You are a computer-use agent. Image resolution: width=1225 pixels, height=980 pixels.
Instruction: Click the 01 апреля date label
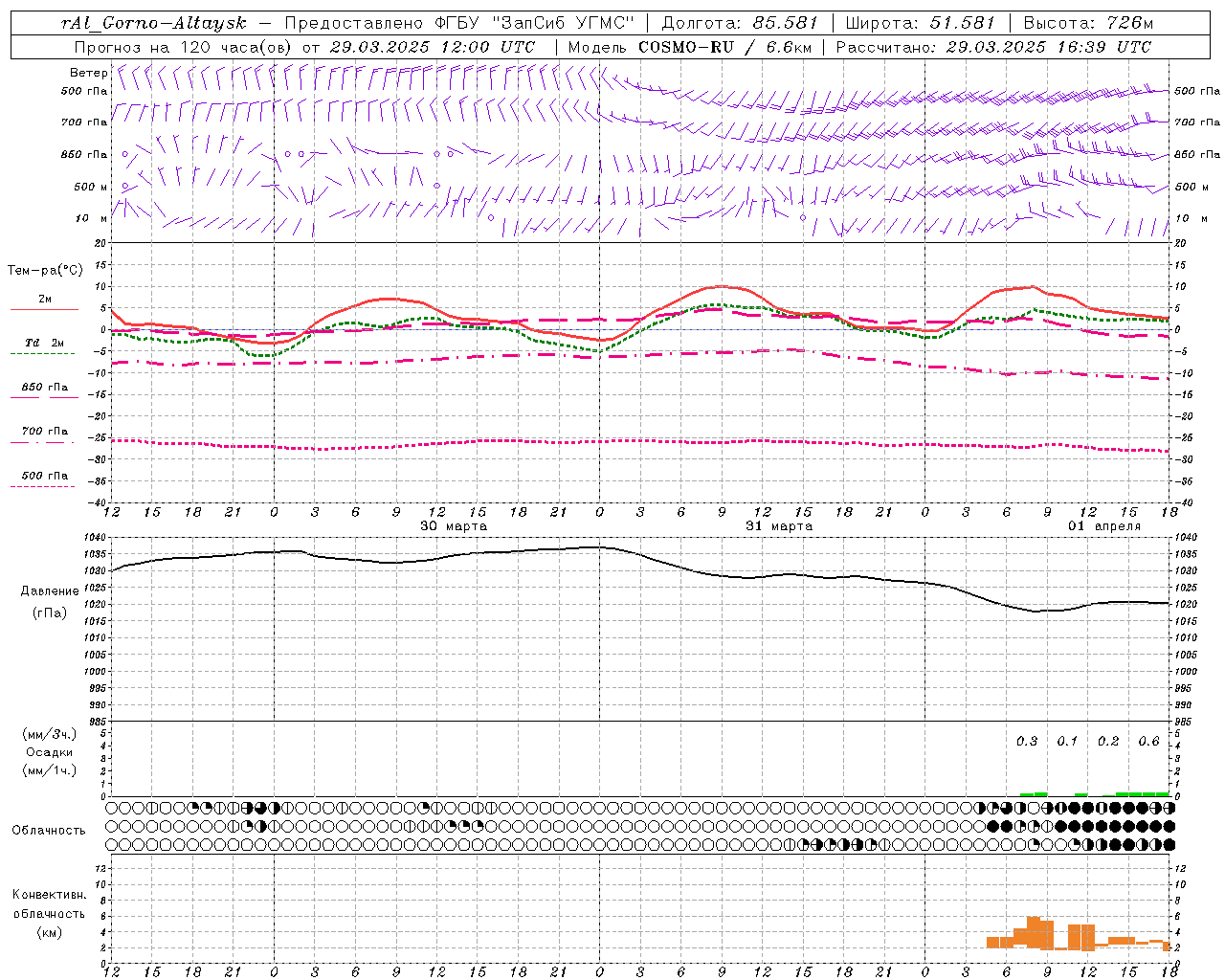coord(1105,526)
